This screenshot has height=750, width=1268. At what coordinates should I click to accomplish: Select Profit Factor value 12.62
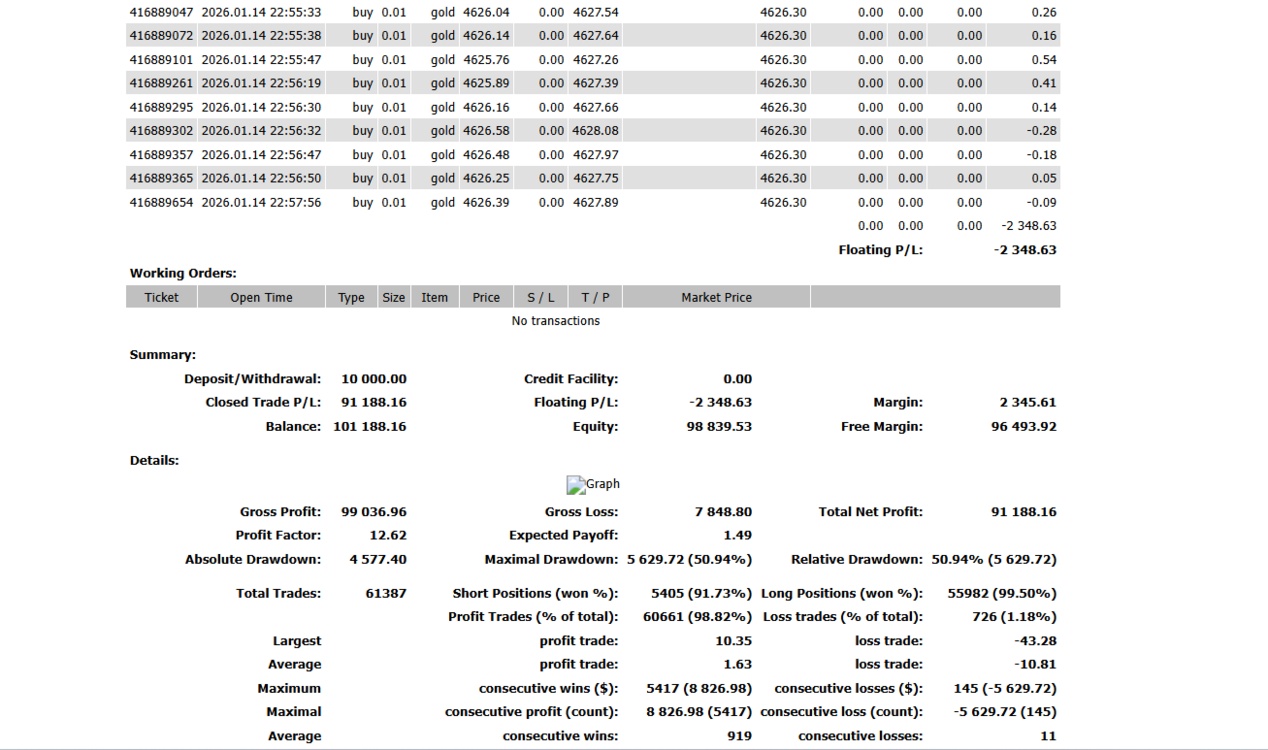click(x=388, y=535)
